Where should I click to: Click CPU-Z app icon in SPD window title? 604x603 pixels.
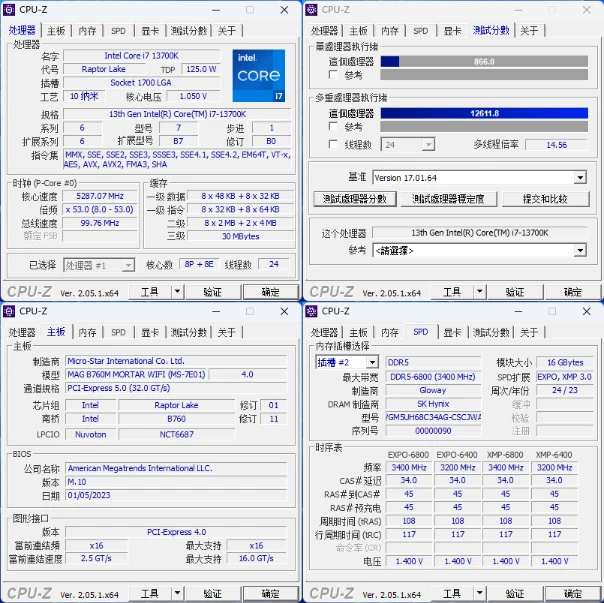(311, 311)
